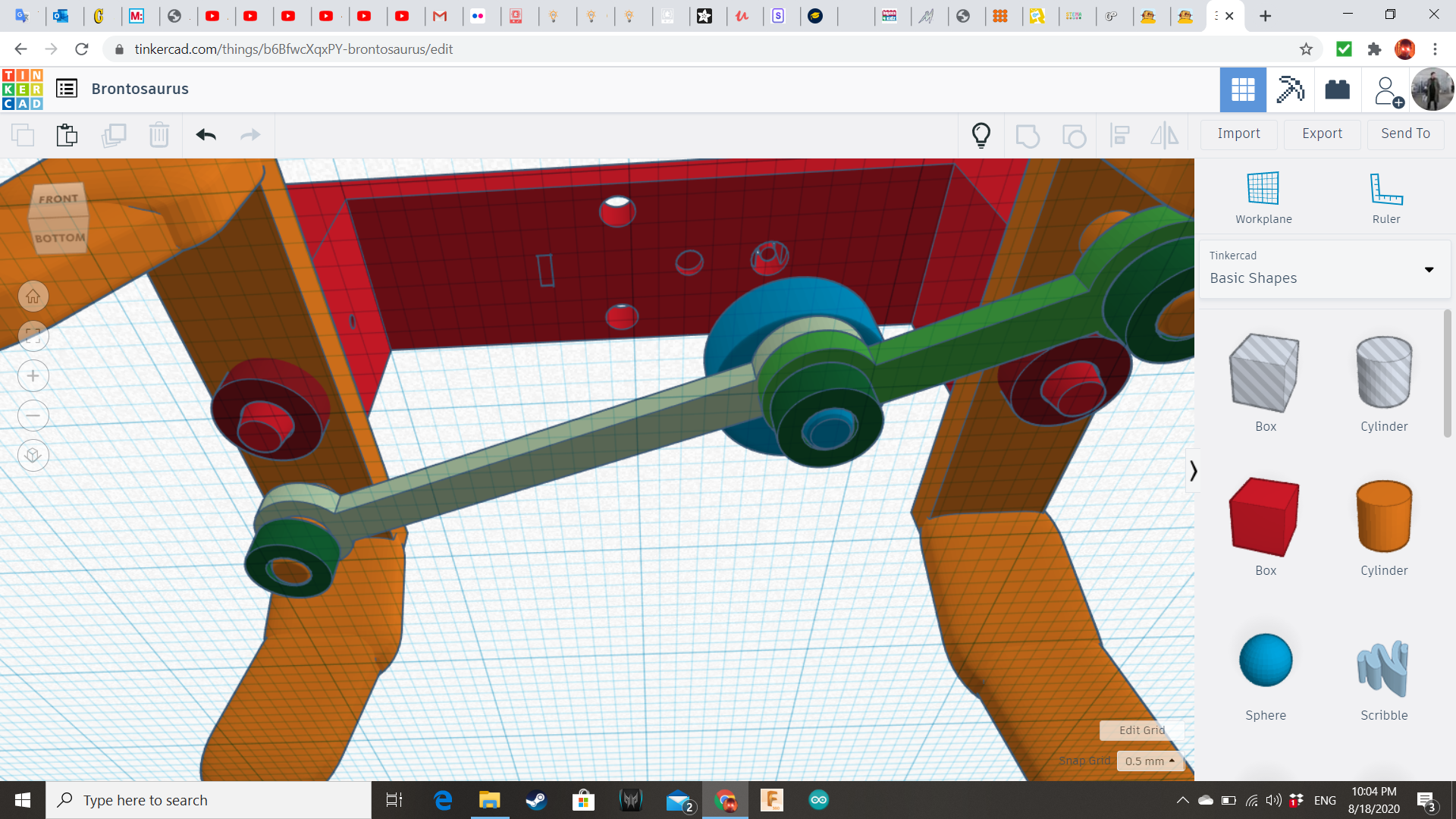The image size is (1456, 819).
Task: Click the Import button
Action: coord(1238,133)
